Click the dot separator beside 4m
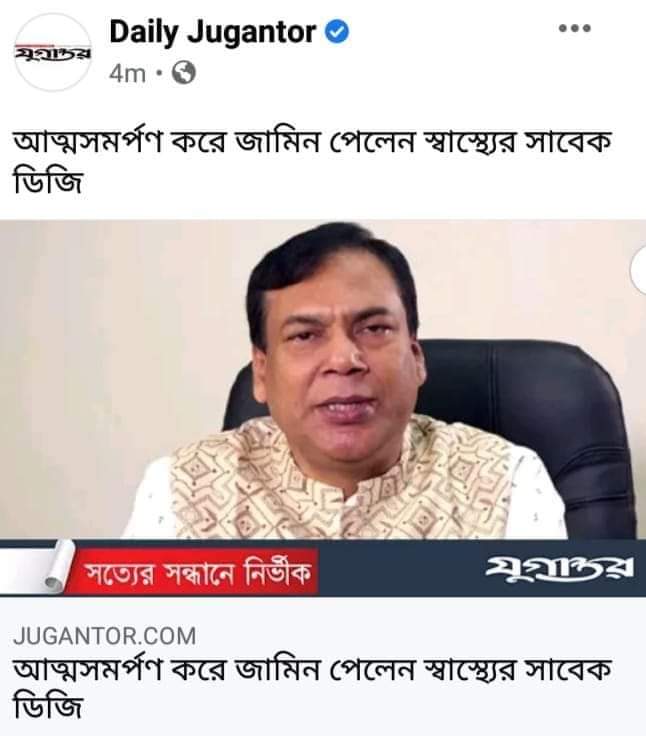 pos(160,73)
